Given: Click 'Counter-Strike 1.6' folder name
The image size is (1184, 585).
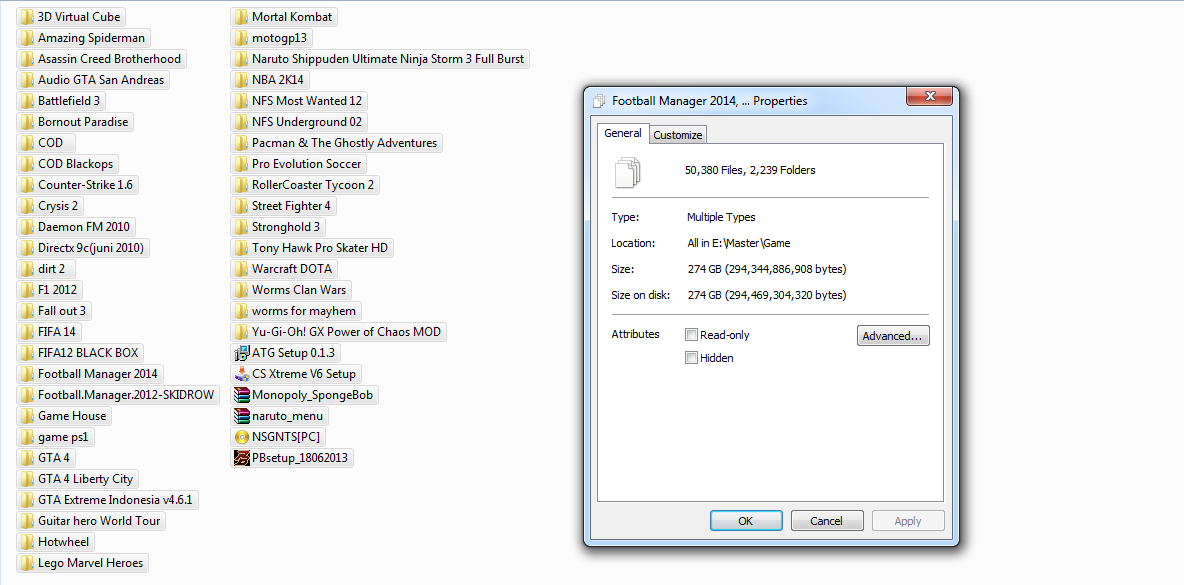Looking at the screenshot, I should tap(85, 185).
